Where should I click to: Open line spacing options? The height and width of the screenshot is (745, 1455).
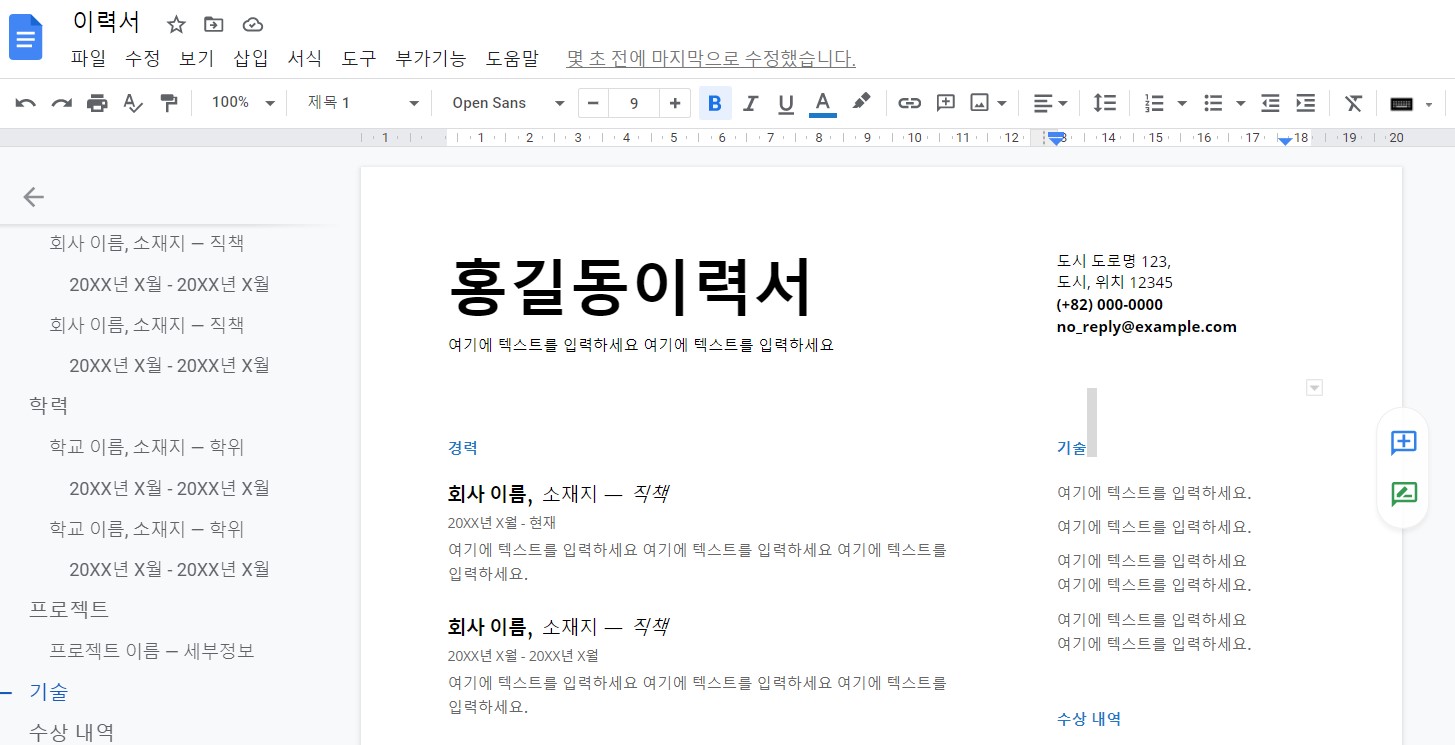coord(1105,103)
